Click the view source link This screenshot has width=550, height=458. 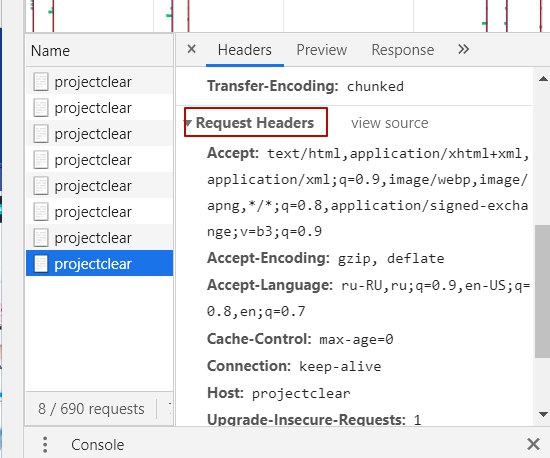coord(390,123)
